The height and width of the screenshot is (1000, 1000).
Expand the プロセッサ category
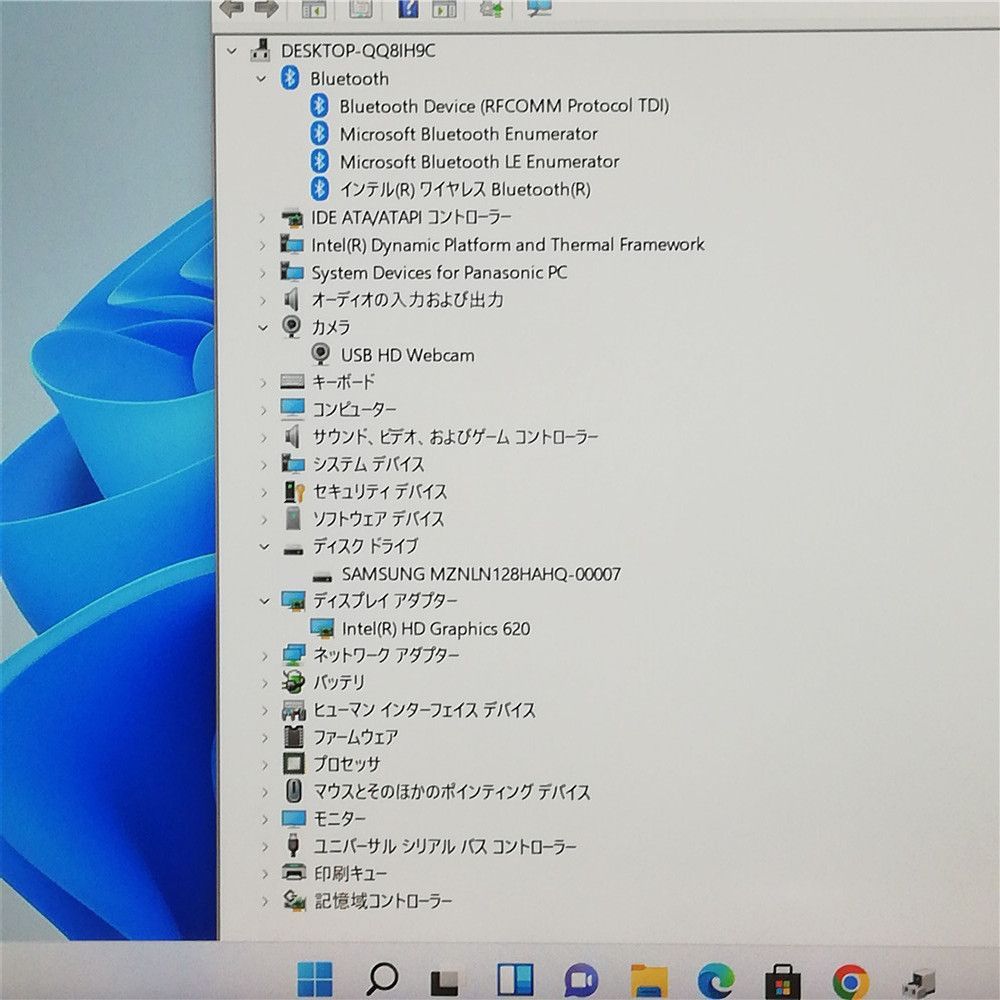tap(265, 764)
